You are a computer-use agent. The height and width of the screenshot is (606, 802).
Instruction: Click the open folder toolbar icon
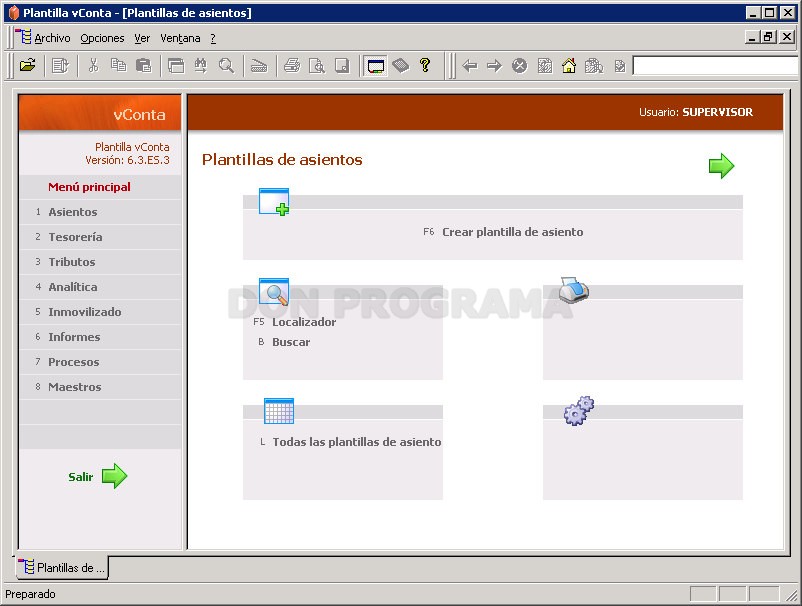tap(28, 65)
